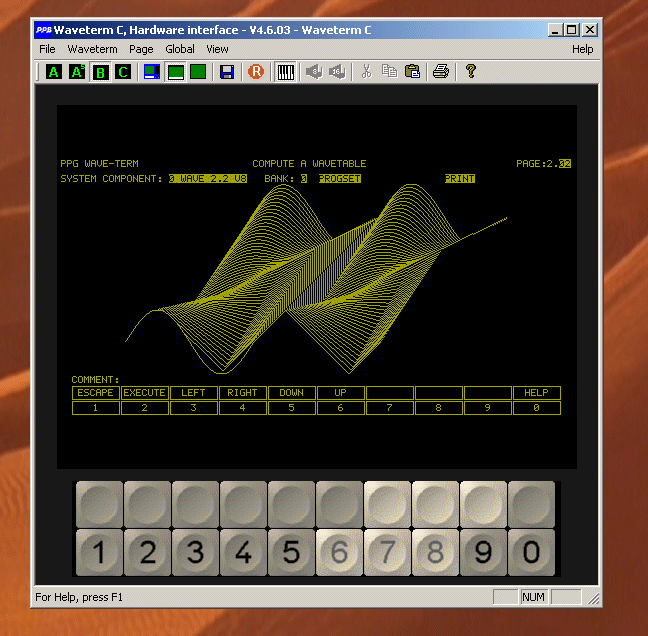Click the COMPUTE A WAVETABLE heading
This screenshot has width=648, height=636.
[x=309, y=164]
